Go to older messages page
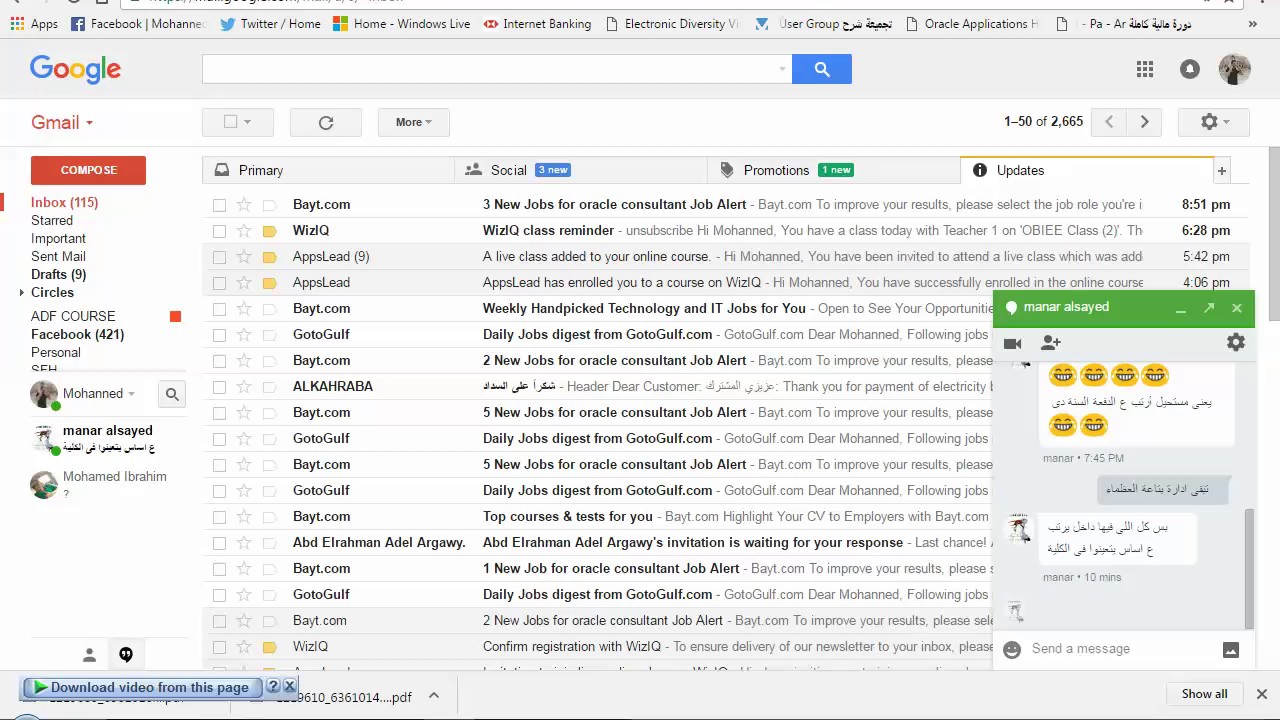Viewport: 1280px width, 720px height. (1144, 121)
